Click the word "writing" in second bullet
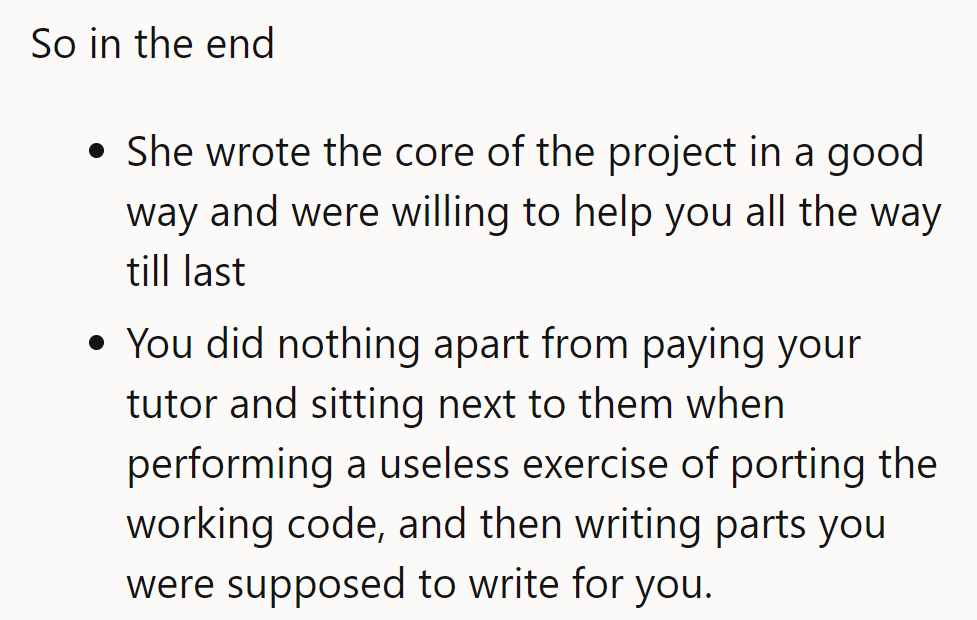 pos(638,525)
